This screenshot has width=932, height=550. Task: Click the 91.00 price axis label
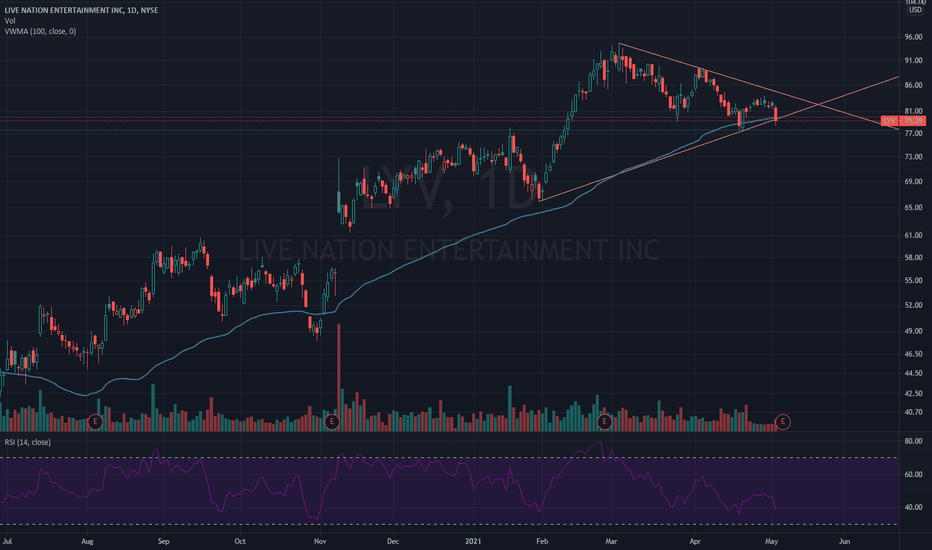pyautogui.click(x=913, y=61)
